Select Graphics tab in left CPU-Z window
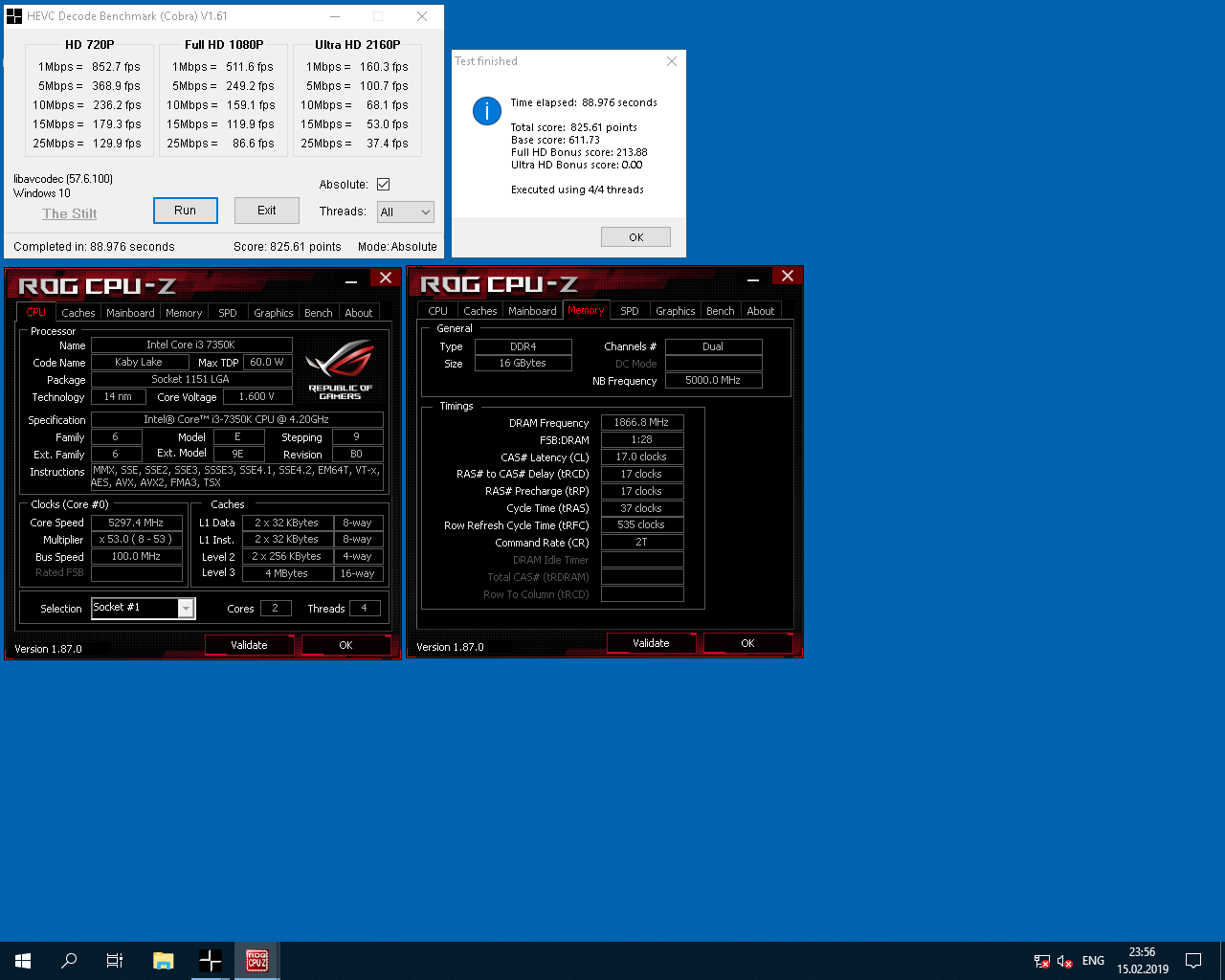 pyautogui.click(x=274, y=313)
